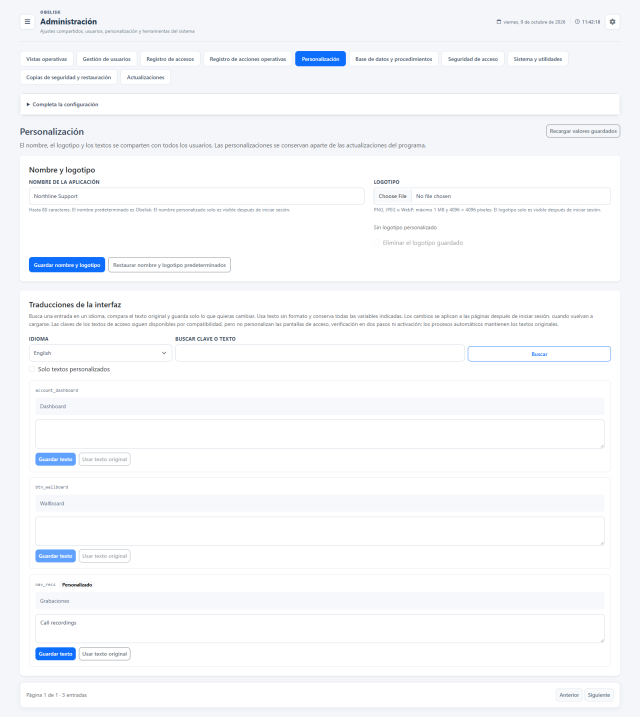
Task: Click the original text 'Grabaciones'
Action: [54, 601]
